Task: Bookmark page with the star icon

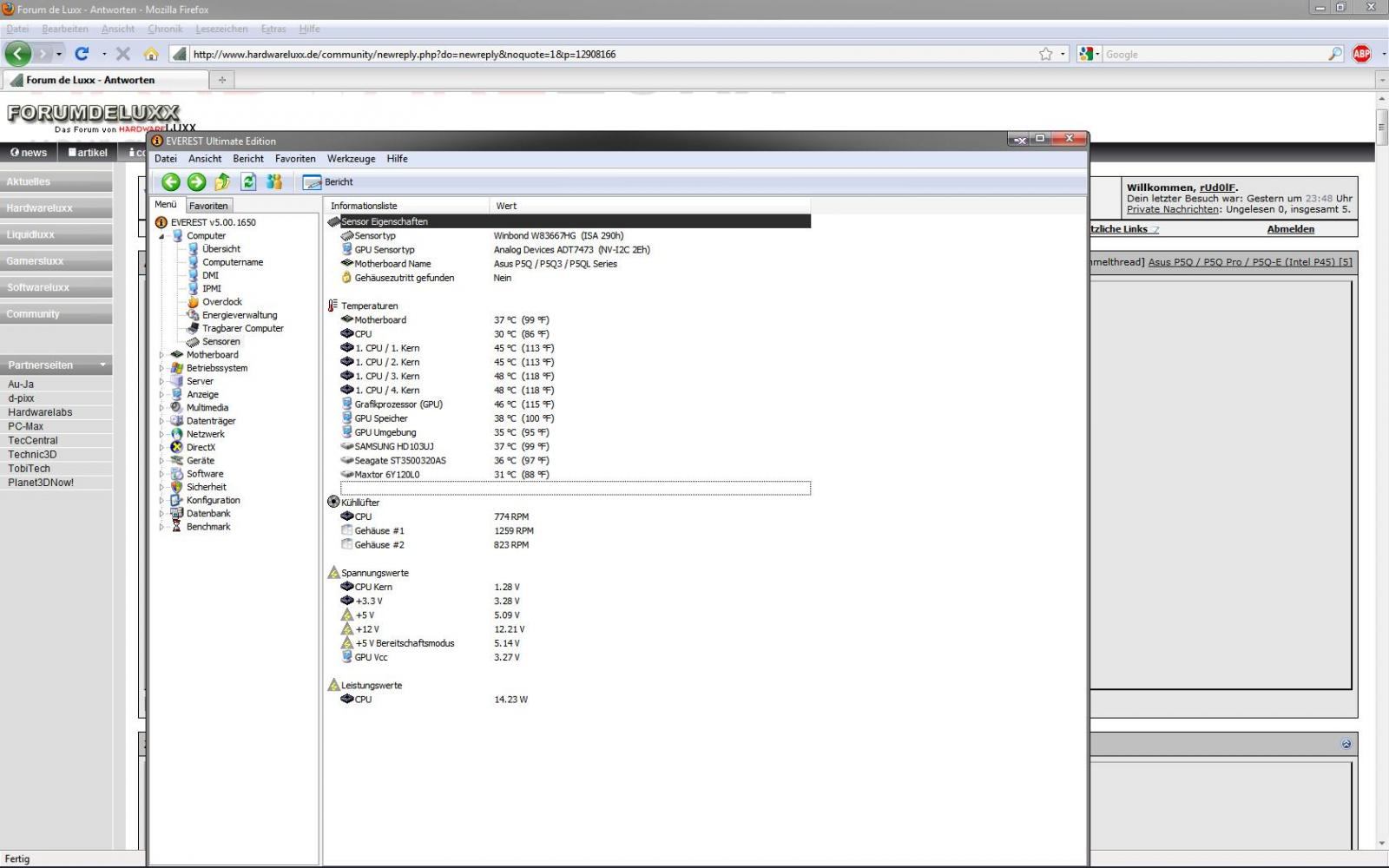Action: (x=1046, y=54)
